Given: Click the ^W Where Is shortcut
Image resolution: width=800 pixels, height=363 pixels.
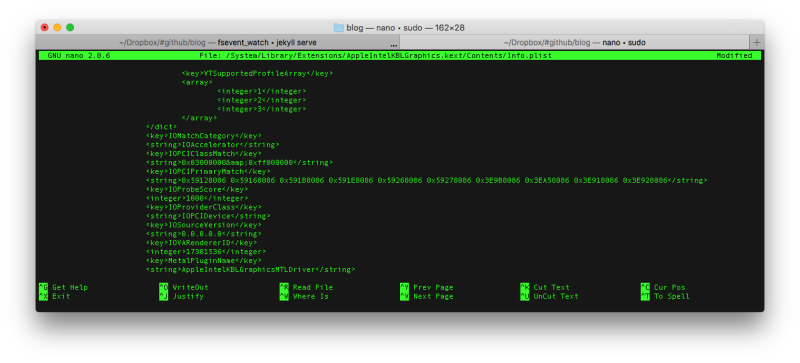Looking at the screenshot, I should coord(304,296).
